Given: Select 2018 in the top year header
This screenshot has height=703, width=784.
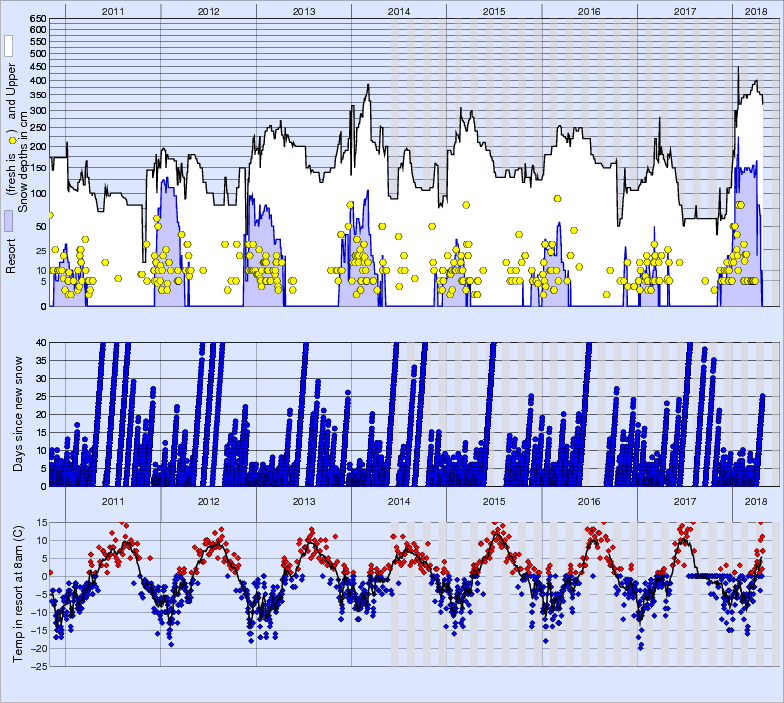Looking at the screenshot, I should [750, 10].
